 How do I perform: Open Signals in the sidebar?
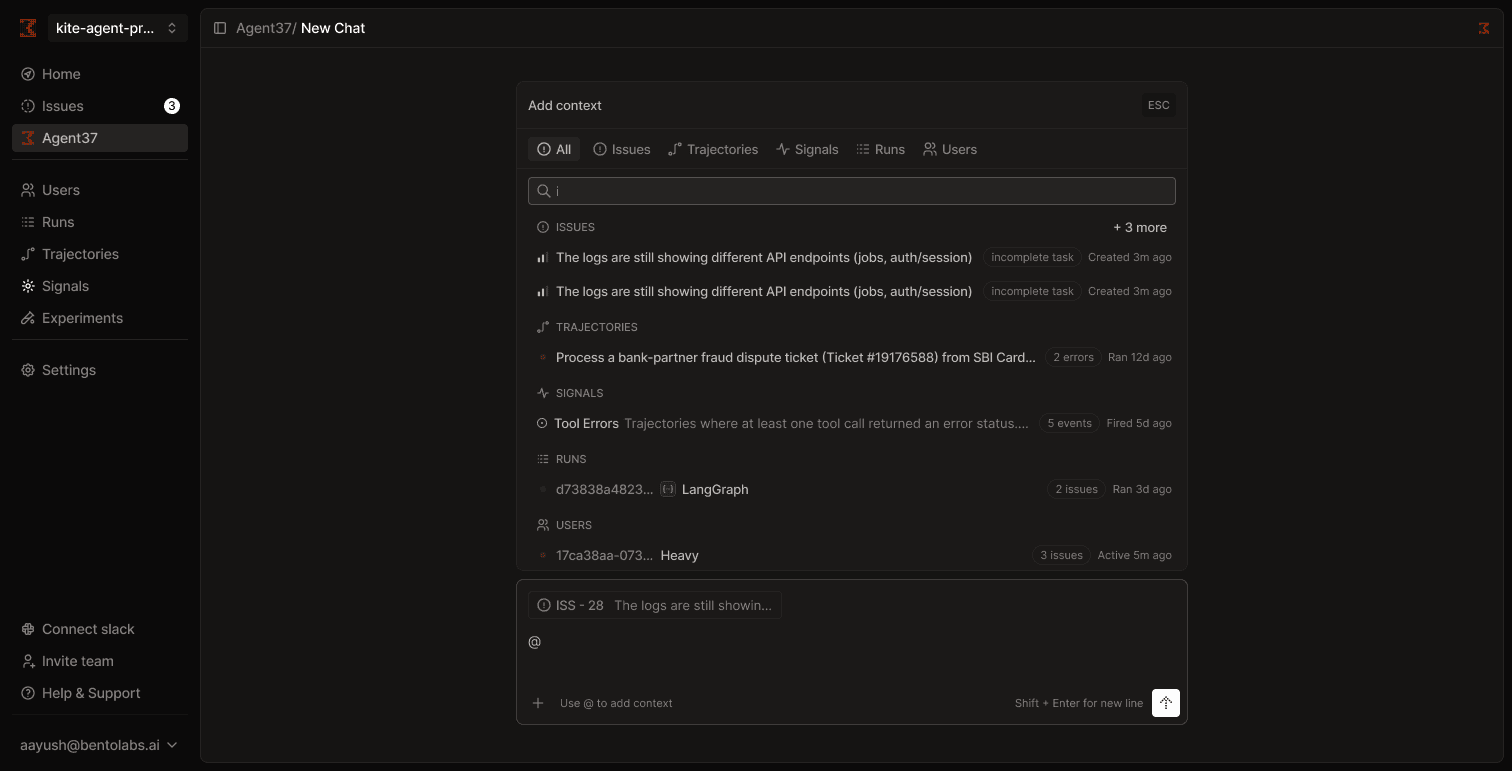tap(100, 286)
